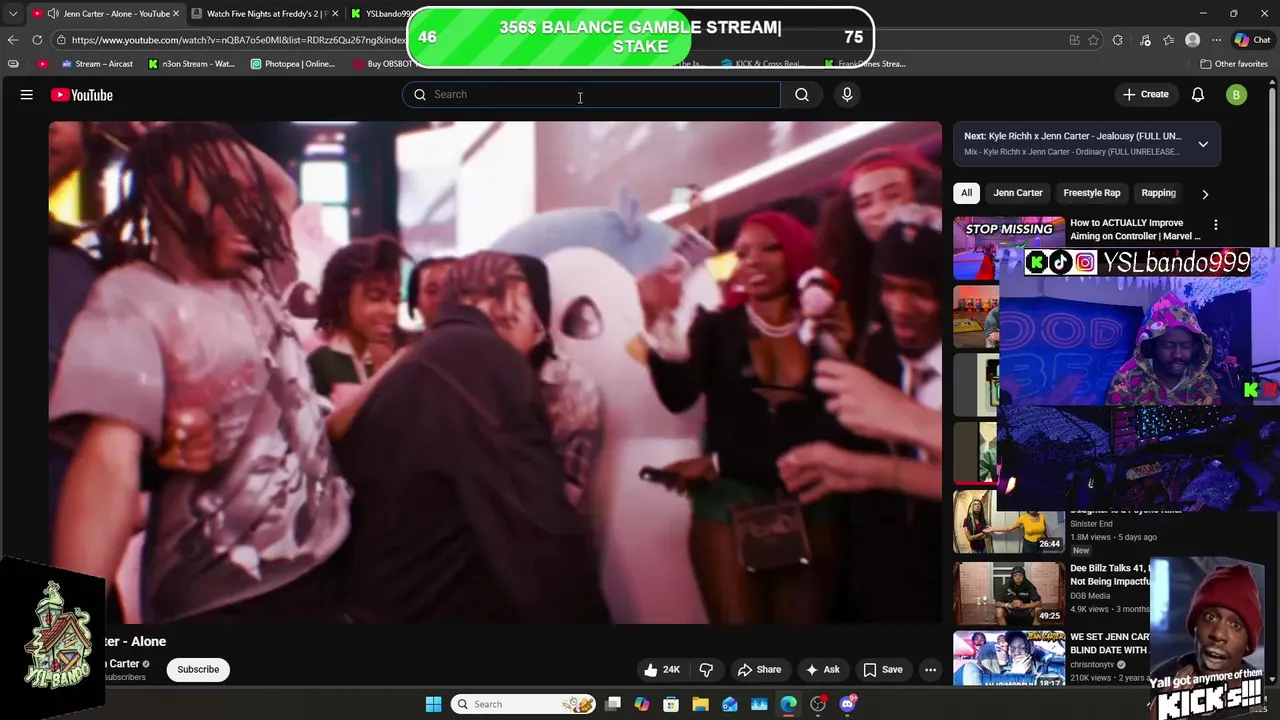Like the video with thumbs up
Screen dimensions: 1280x720
(661, 670)
